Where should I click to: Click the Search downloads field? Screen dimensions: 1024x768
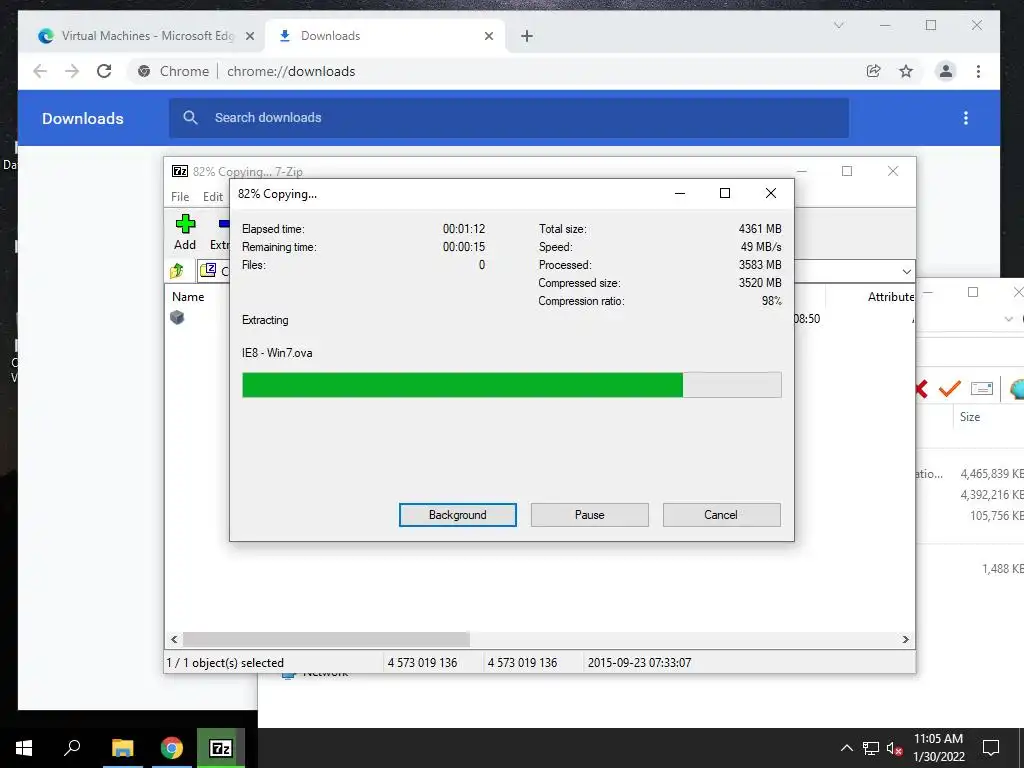tap(509, 118)
